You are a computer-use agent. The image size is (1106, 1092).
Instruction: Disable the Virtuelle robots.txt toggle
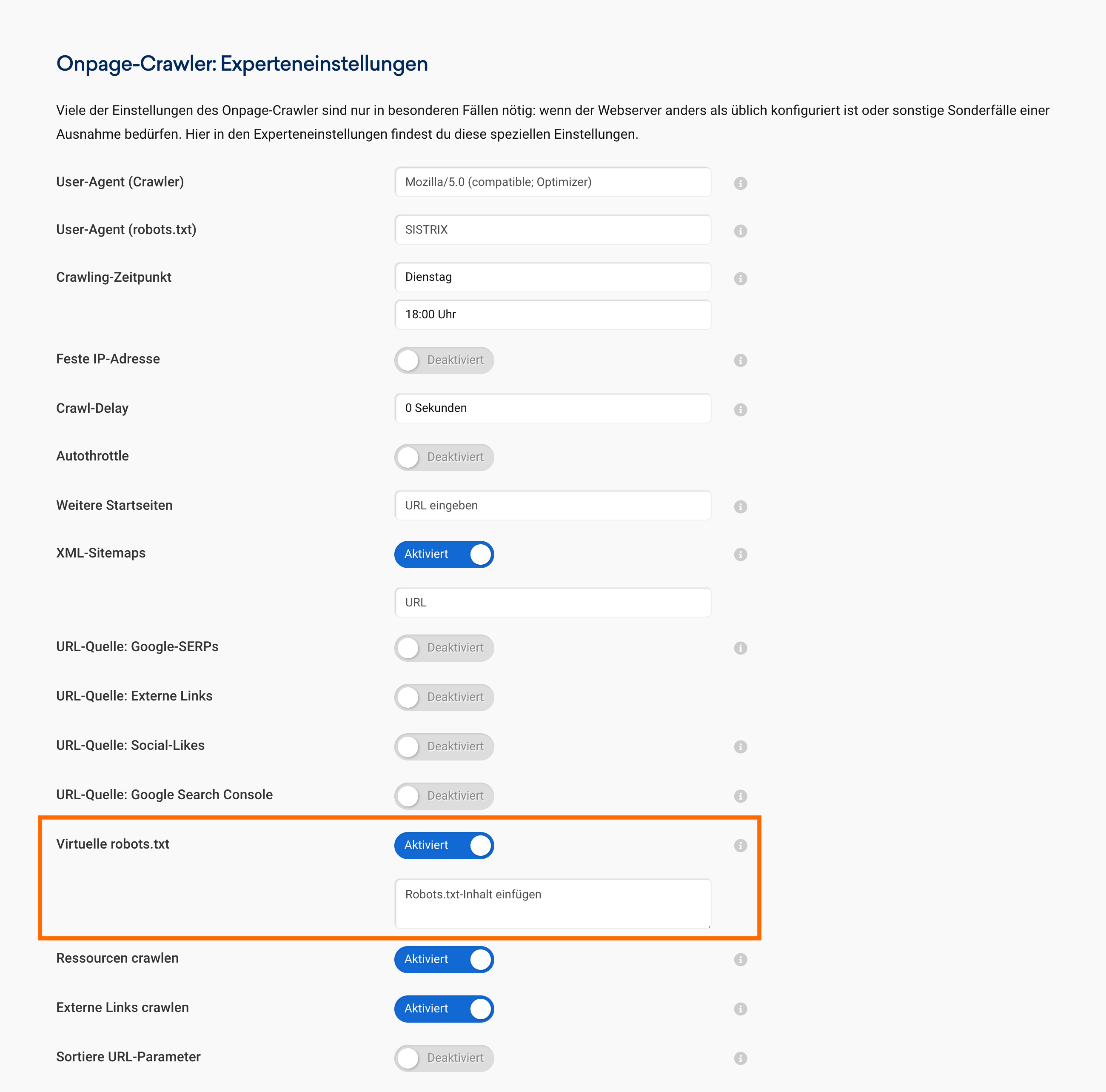[x=444, y=845]
